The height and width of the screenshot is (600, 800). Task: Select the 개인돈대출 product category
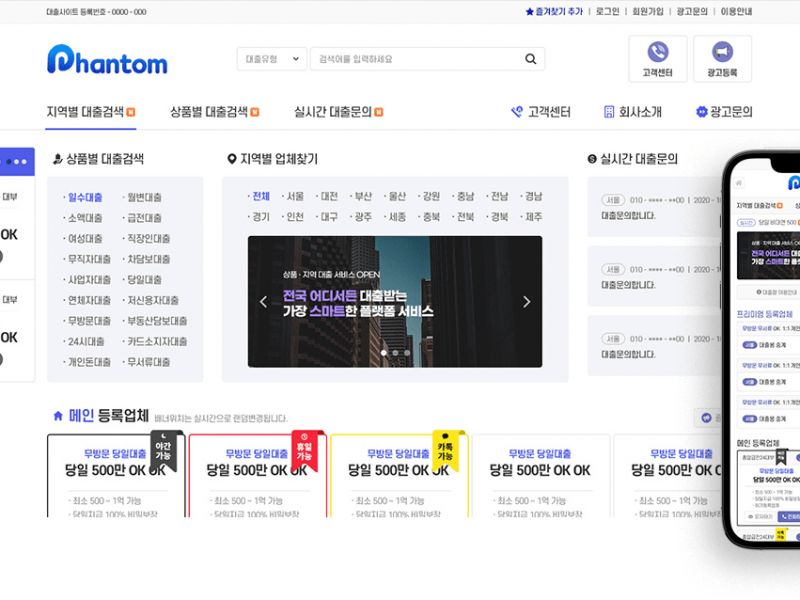[89, 362]
